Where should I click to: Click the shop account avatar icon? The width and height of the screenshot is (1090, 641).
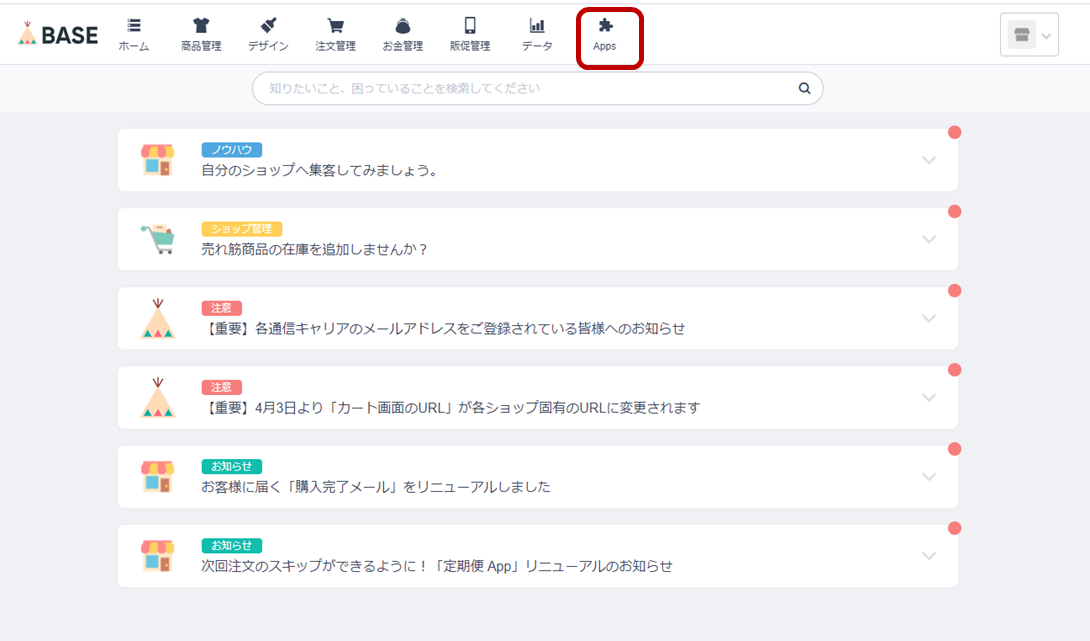tap(1021, 35)
